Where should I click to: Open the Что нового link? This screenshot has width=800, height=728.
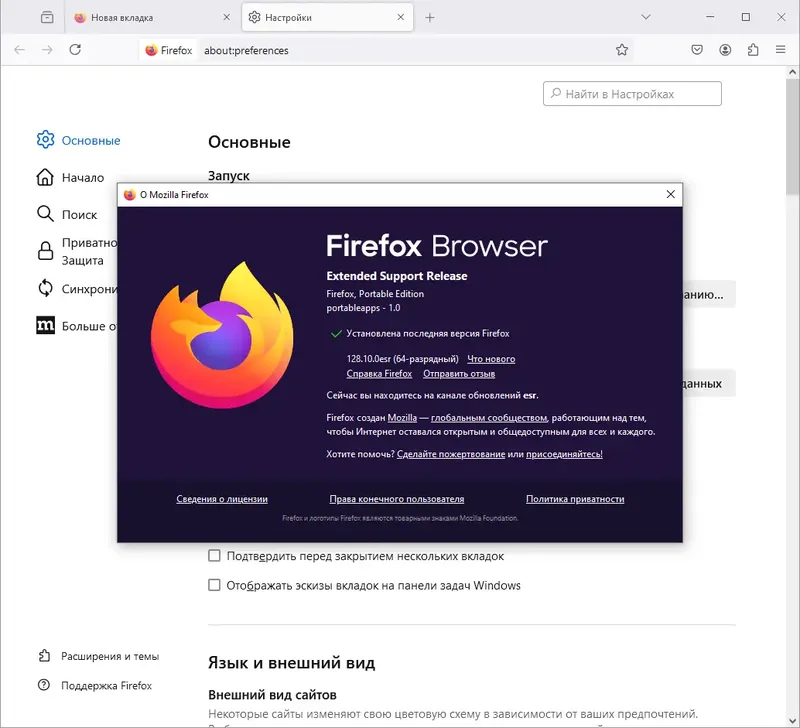[492, 359]
